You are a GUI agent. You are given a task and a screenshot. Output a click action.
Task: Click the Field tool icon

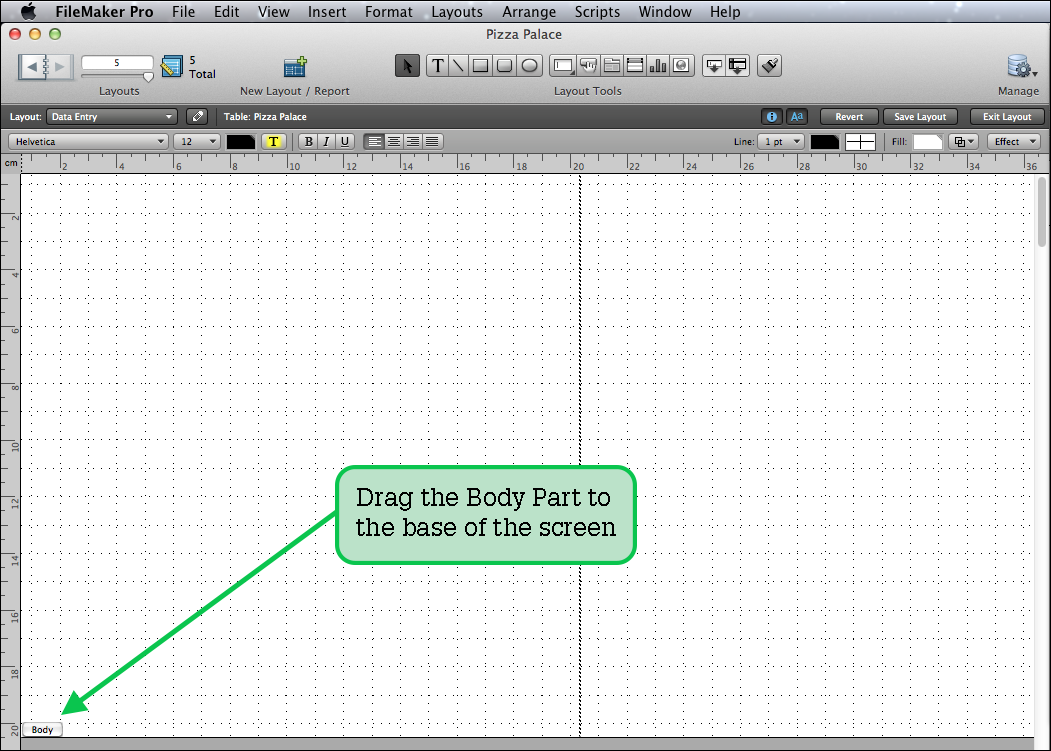714,66
